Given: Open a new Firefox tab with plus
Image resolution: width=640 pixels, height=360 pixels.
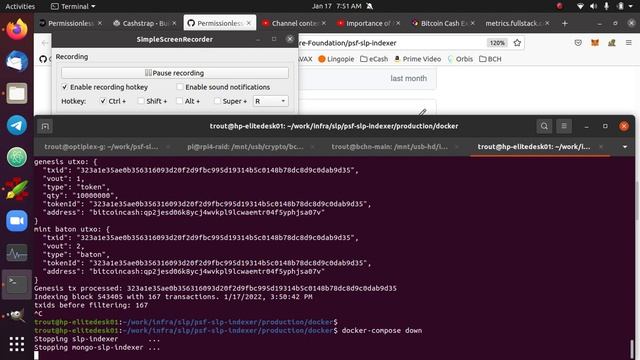Looking at the screenshot, I should click(564, 24).
